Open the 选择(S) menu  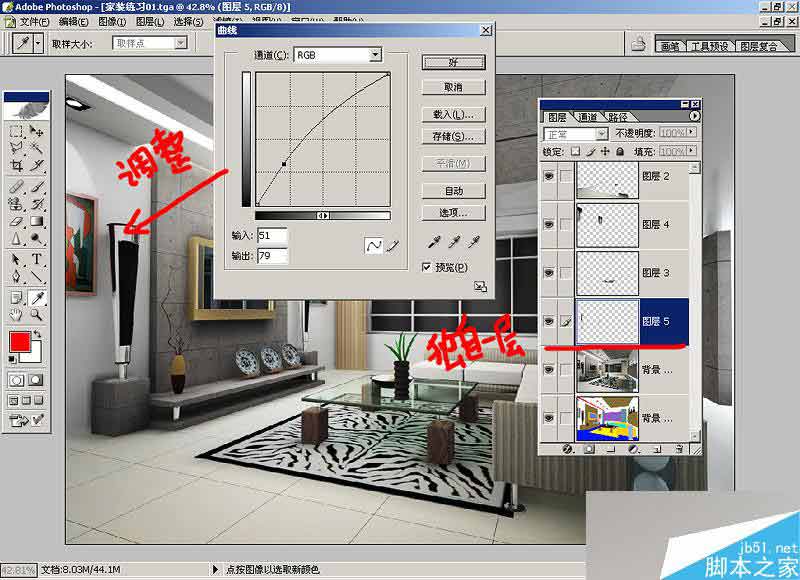click(x=188, y=22)
